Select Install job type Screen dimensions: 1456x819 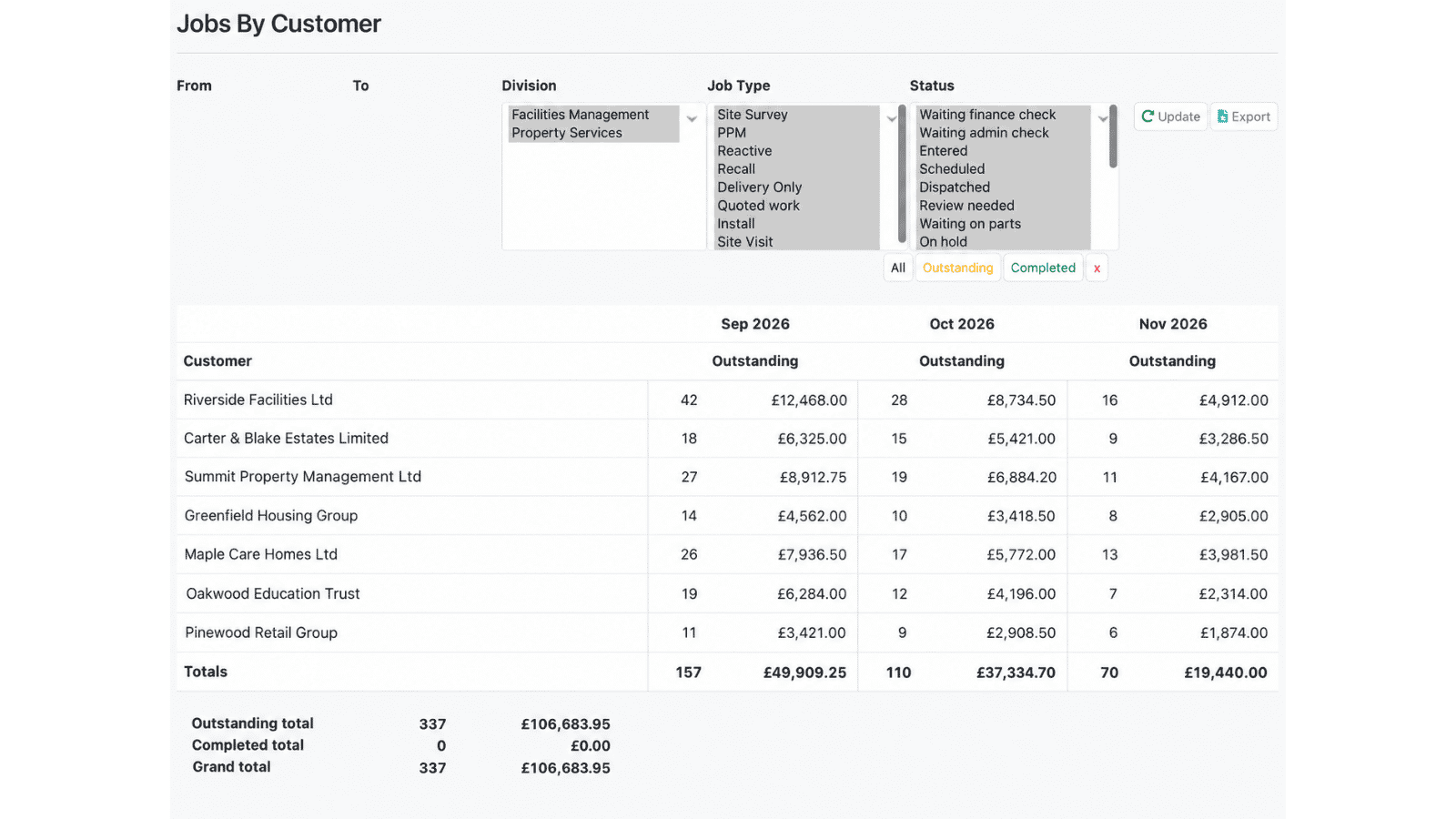(x=796, y=224)
